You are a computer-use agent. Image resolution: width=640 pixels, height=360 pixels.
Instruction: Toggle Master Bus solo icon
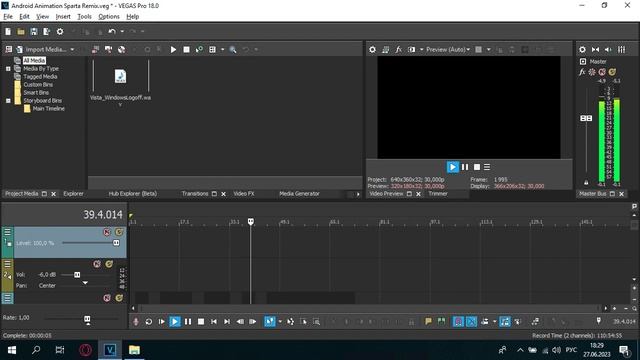coord(612,72)
